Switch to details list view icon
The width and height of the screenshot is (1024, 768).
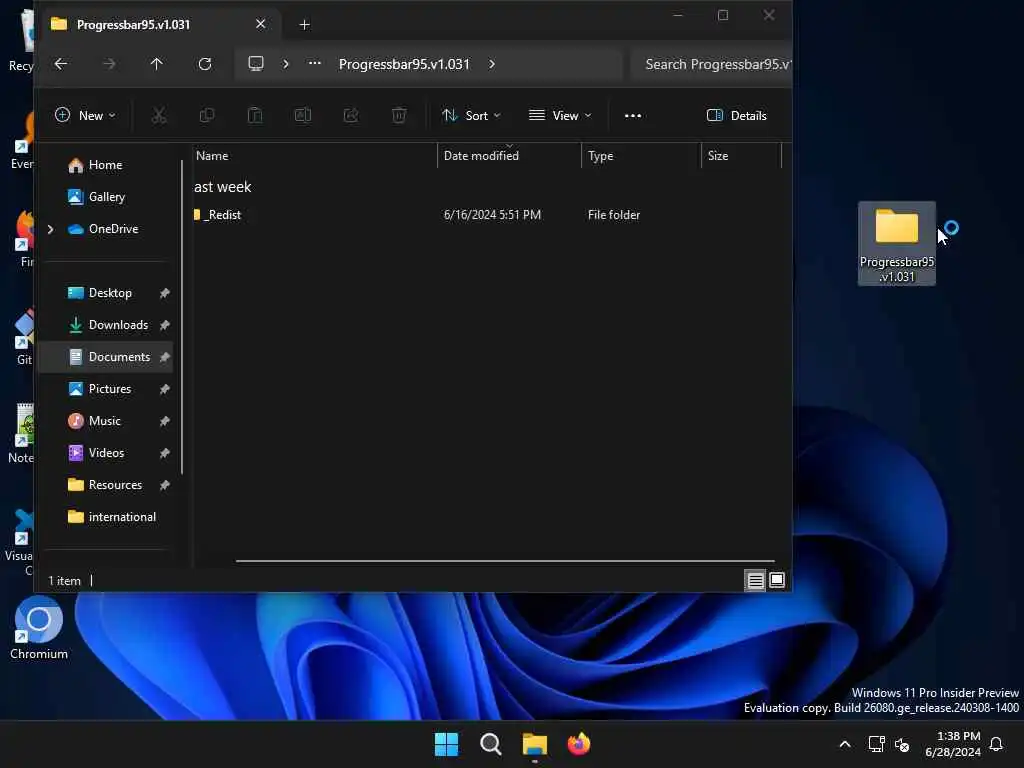756,581
